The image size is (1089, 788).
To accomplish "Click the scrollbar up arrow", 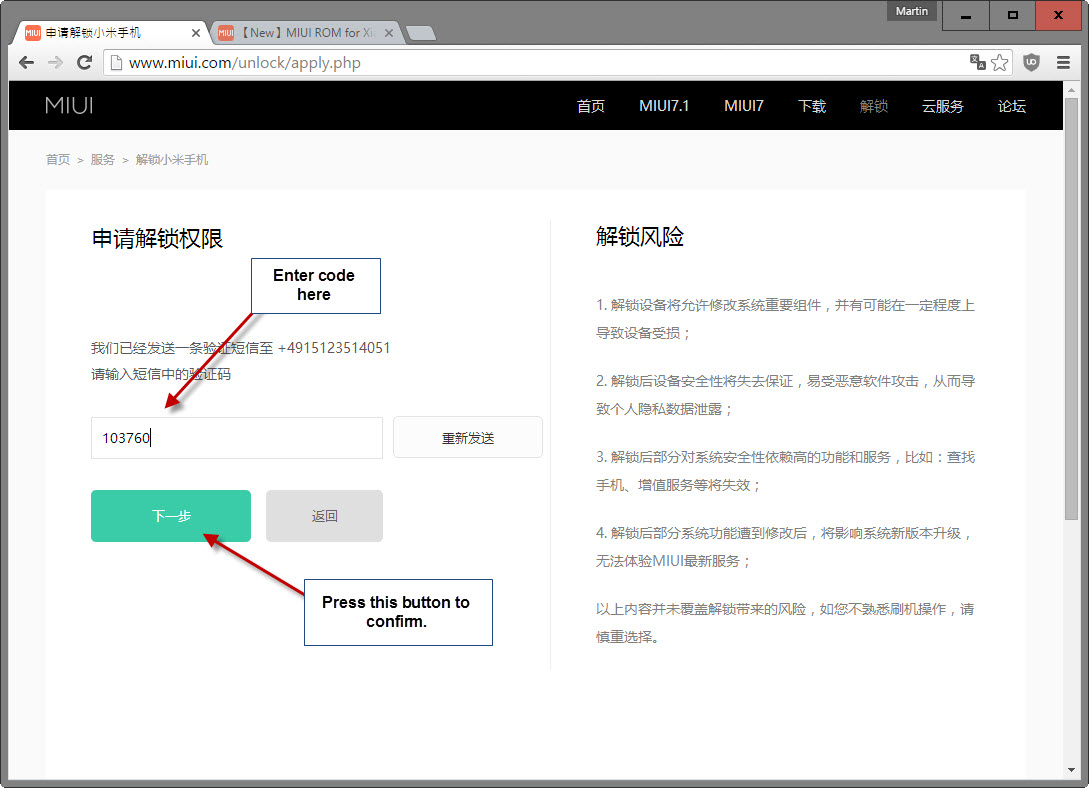I will [1071, 90].
